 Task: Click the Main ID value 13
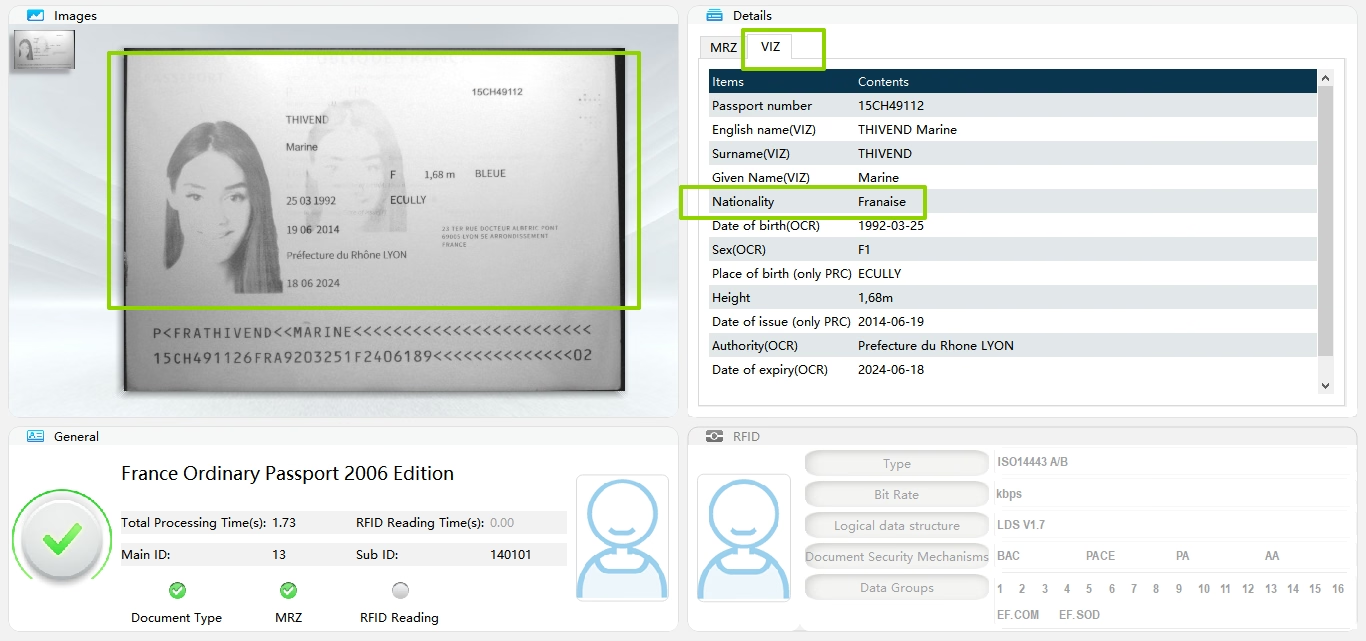(279, 554)
